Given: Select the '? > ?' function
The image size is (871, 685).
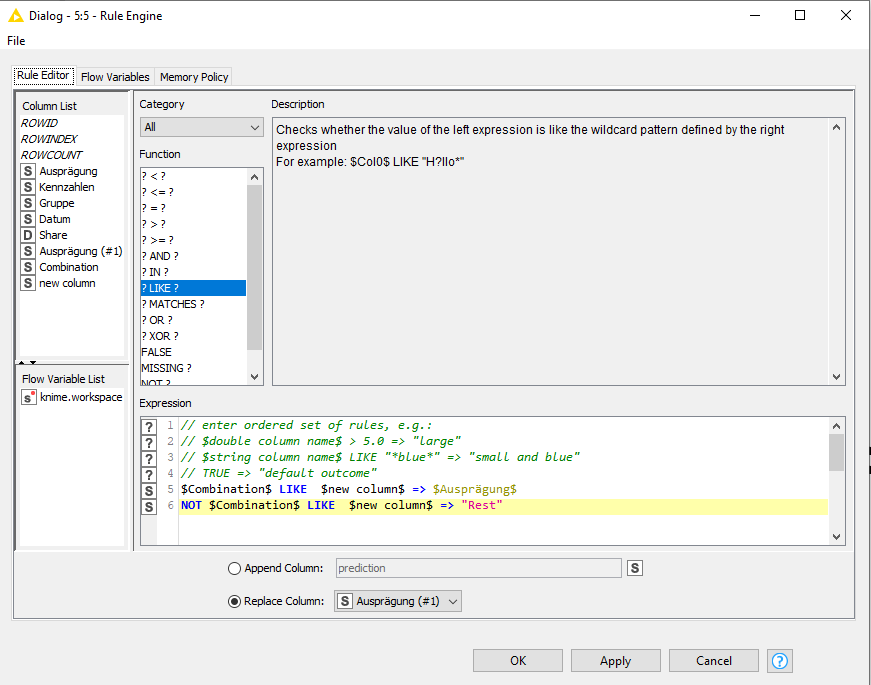Looking at the screenshot, I should point(193,224).
